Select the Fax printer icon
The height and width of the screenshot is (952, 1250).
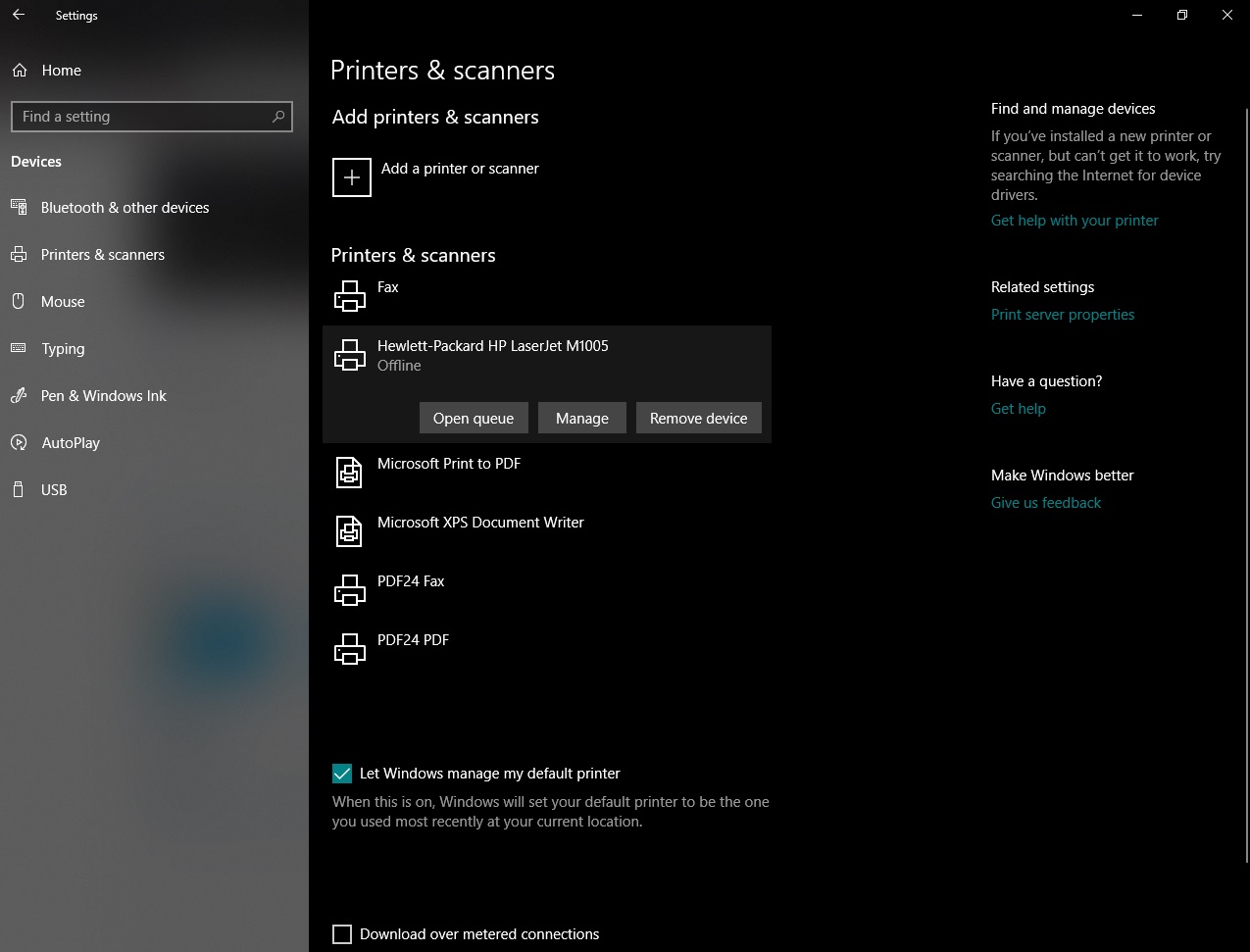[350, 295]
